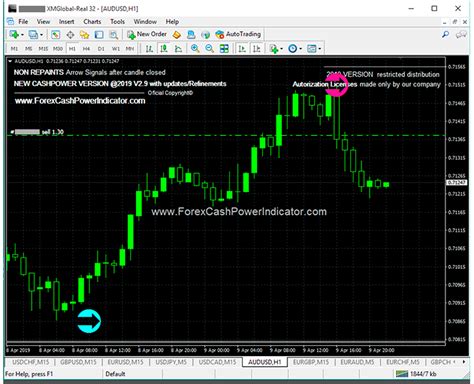Tile chart windows with the grid icon
The height and width of the screenshot is (384, 474).
pyautogui.click(x=224, y=49)
